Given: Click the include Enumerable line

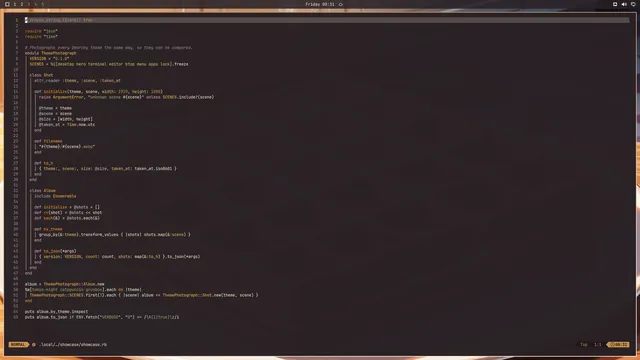Looking at the screenshot, I should 55,196.
